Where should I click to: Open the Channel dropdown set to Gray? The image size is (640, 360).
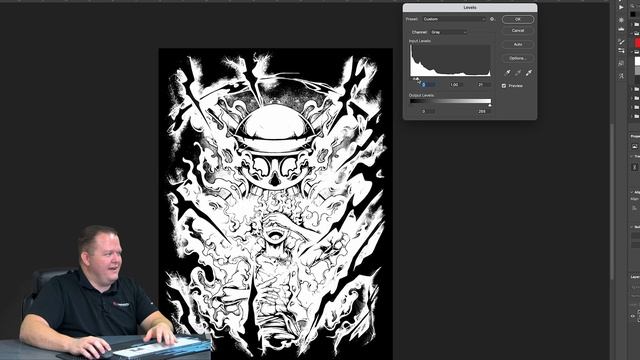coord(448,32)
